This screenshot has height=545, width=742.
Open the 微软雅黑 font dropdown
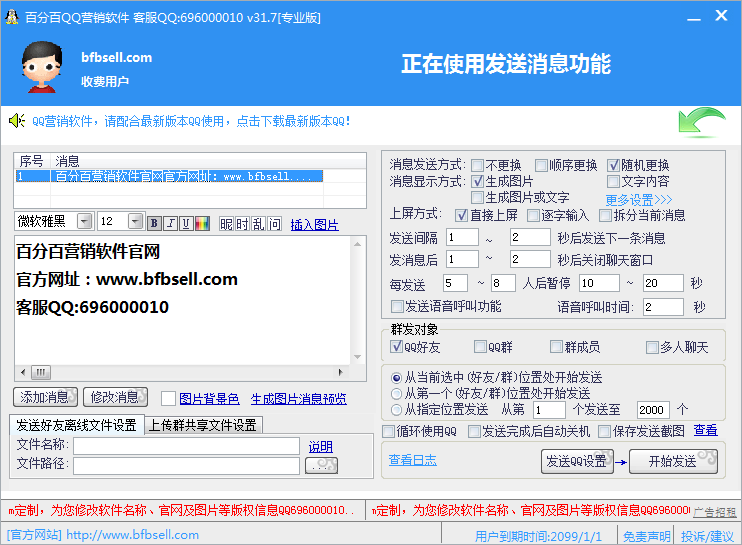84,222
